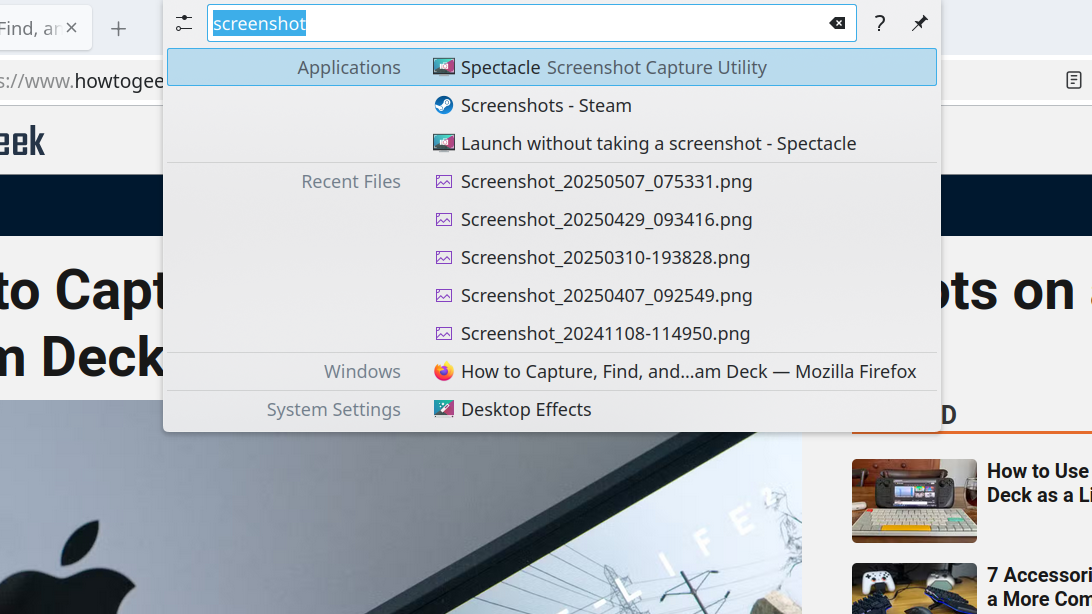Toggle the pin icon to keep KRunner open

tap(919, 23)
